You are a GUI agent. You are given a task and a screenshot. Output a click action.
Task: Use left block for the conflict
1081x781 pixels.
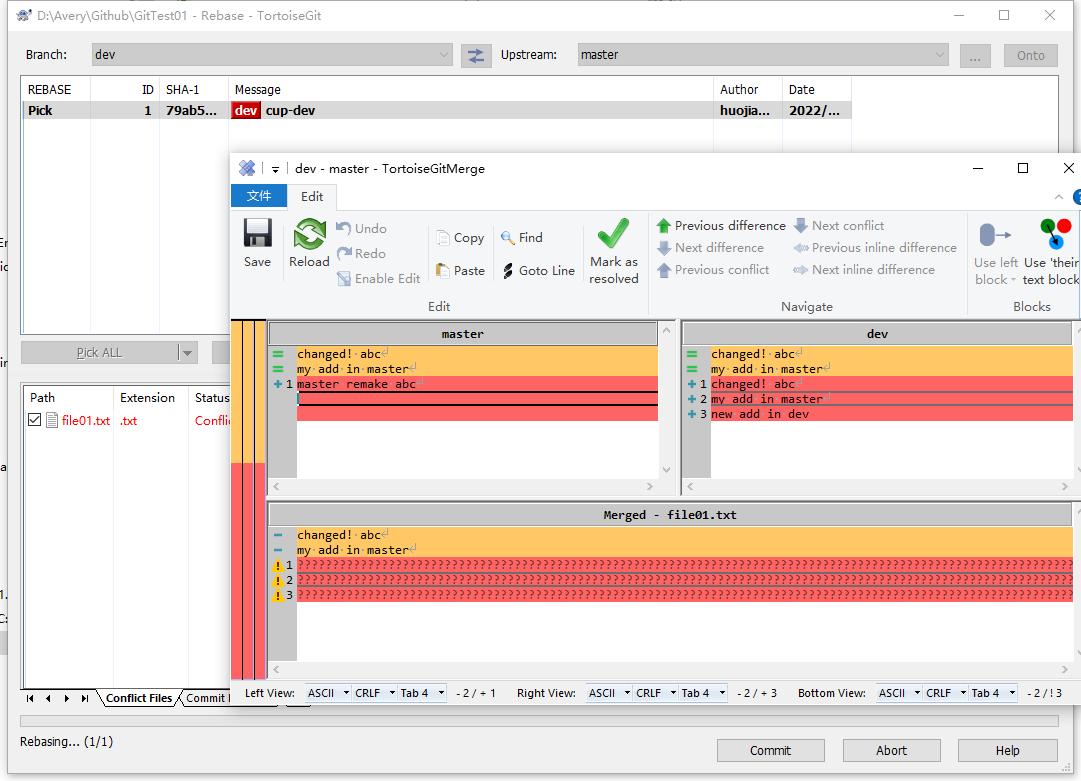tap(996, 252)
